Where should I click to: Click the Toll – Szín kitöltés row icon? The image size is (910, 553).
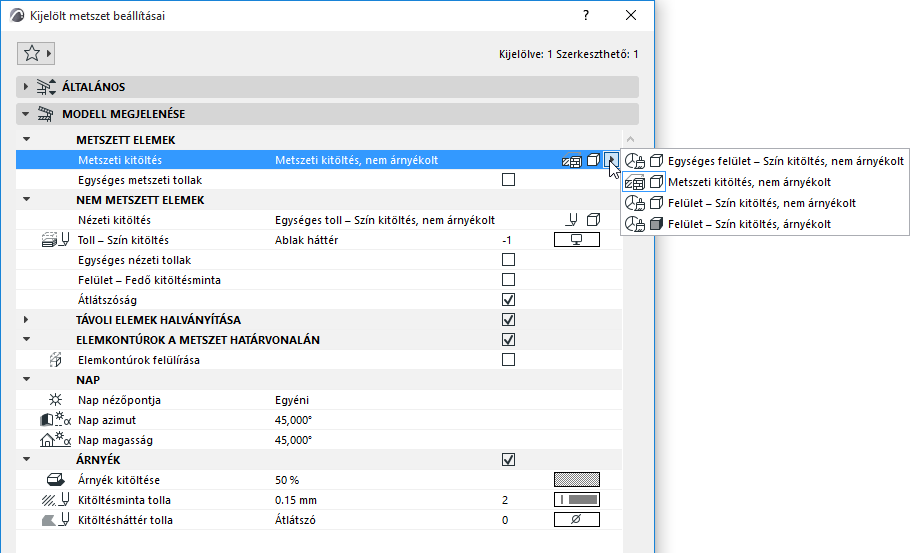tap(56, 240)
